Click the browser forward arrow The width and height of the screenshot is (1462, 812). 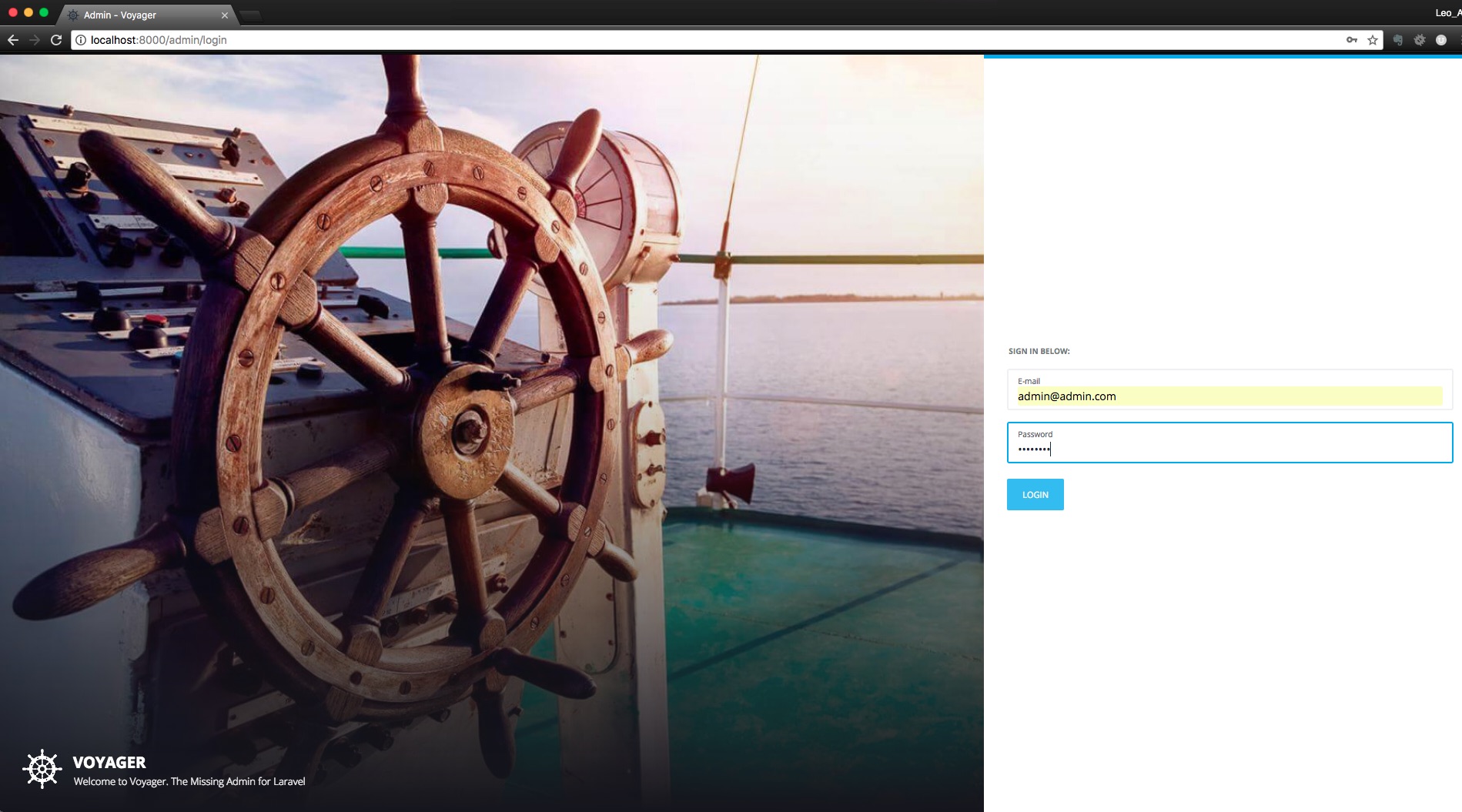tap(35, 40)
